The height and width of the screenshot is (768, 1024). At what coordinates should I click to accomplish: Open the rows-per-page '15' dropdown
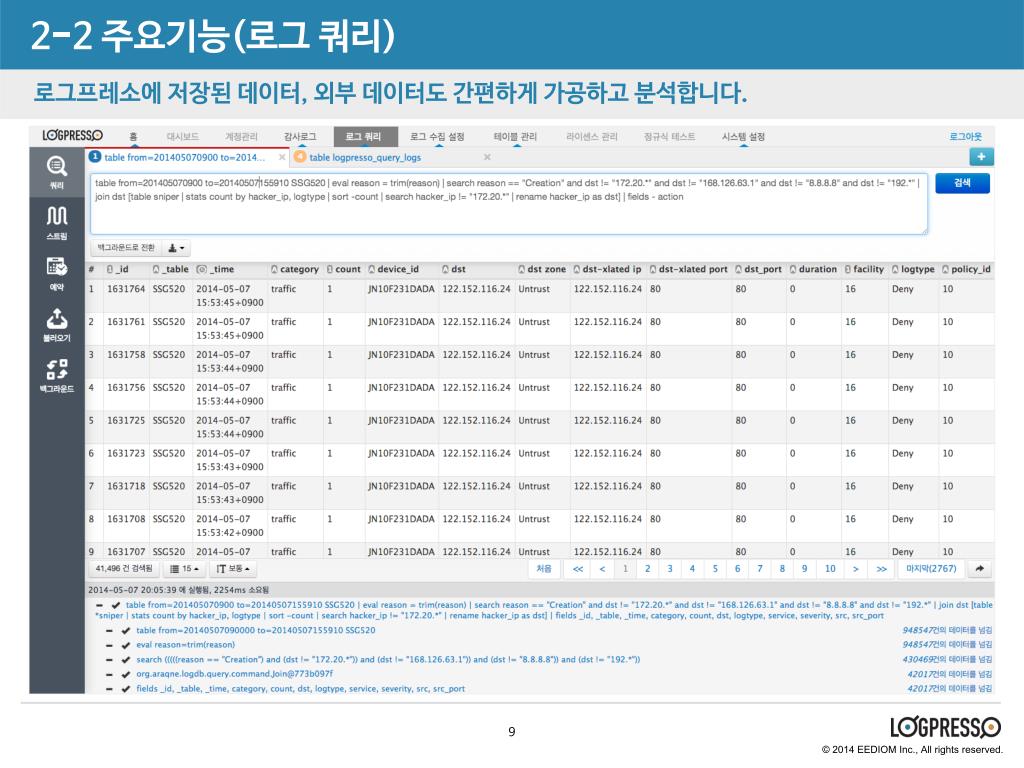184,569
